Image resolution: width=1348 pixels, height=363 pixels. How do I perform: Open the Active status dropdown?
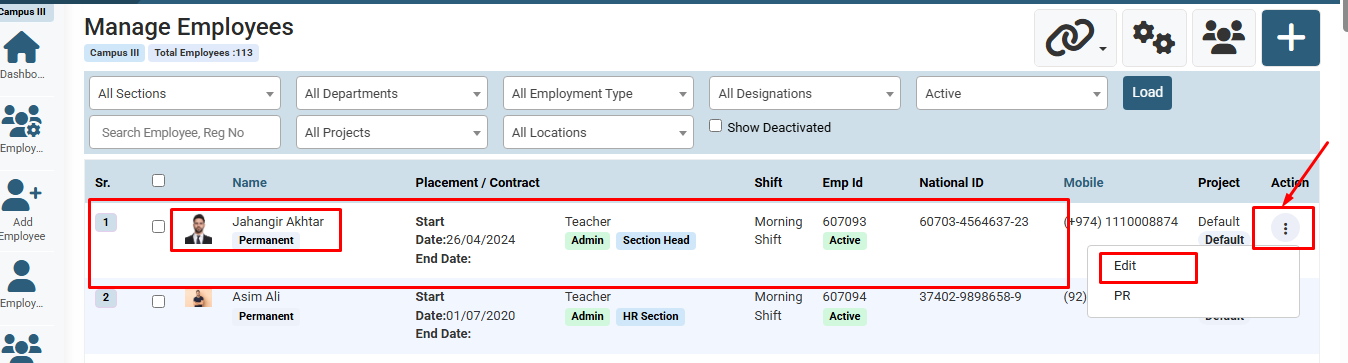[x=1012, y=93]
